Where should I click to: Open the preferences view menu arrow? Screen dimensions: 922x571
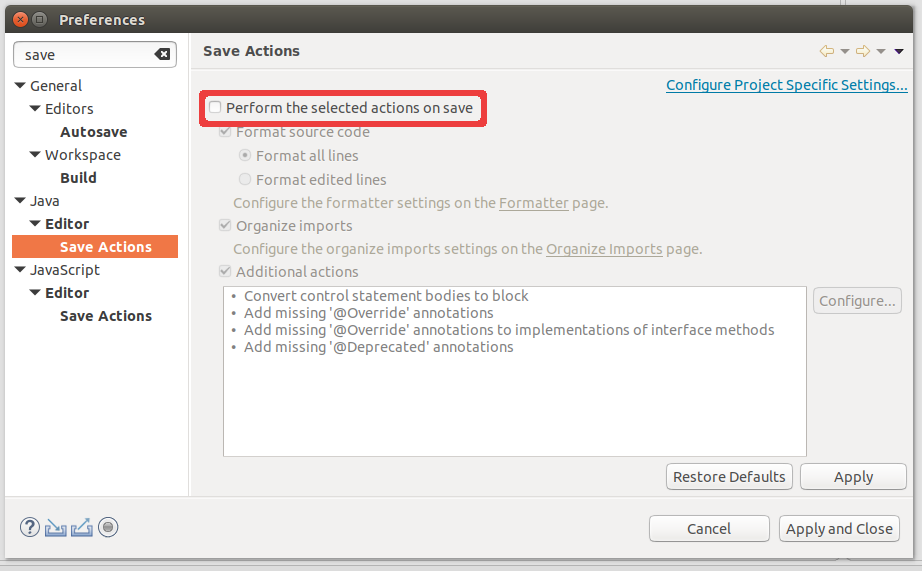tap(899, 51)
